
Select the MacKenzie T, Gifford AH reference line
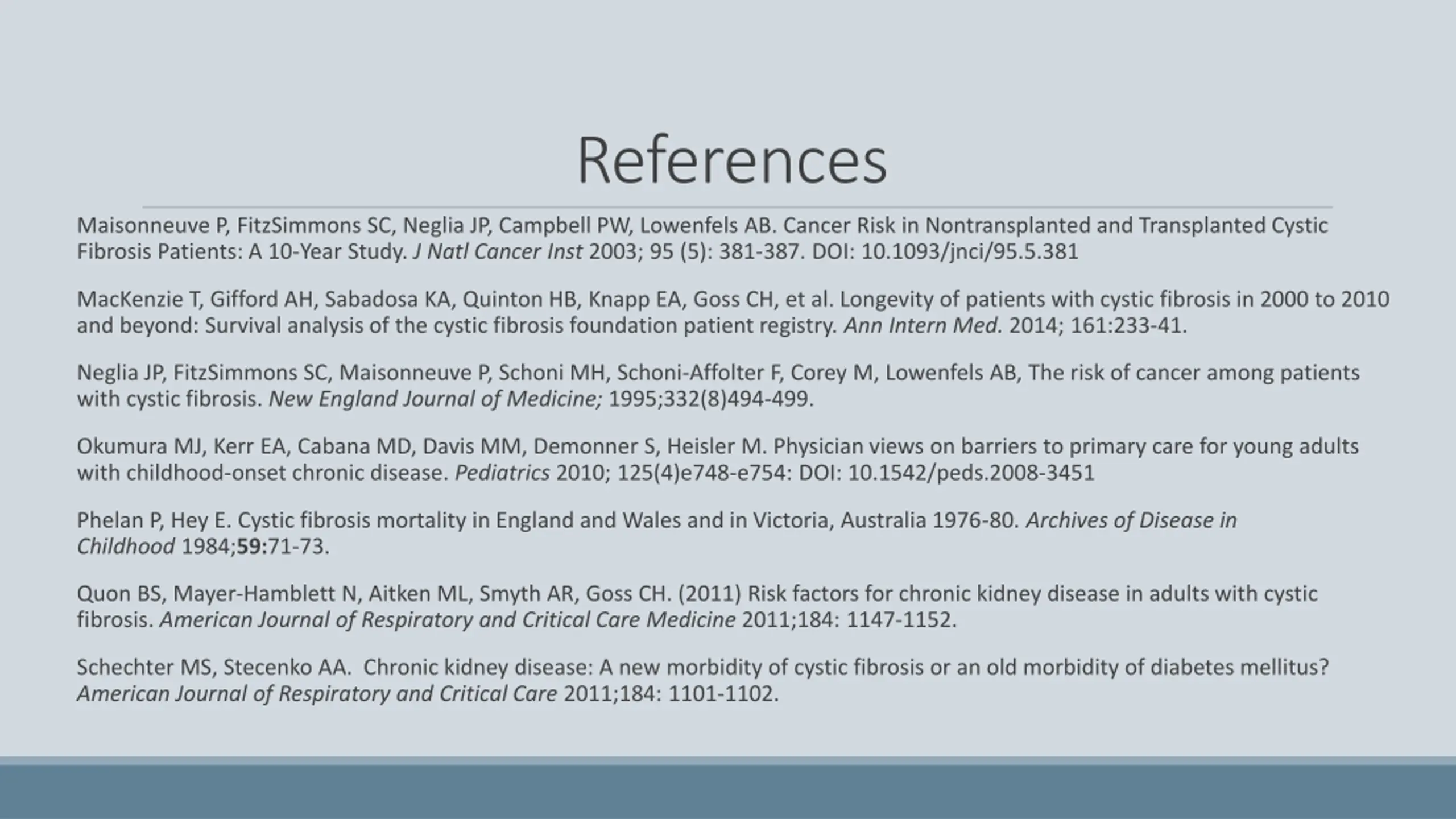click(733, 299)
